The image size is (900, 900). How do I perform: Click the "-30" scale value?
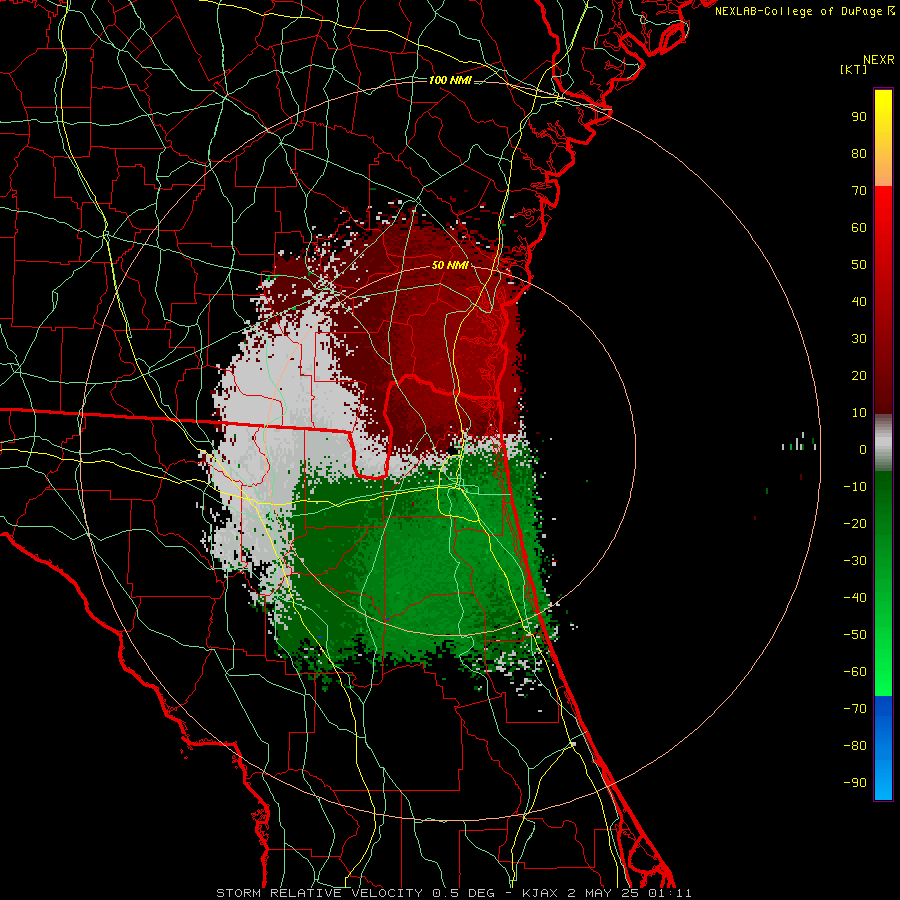855,561
